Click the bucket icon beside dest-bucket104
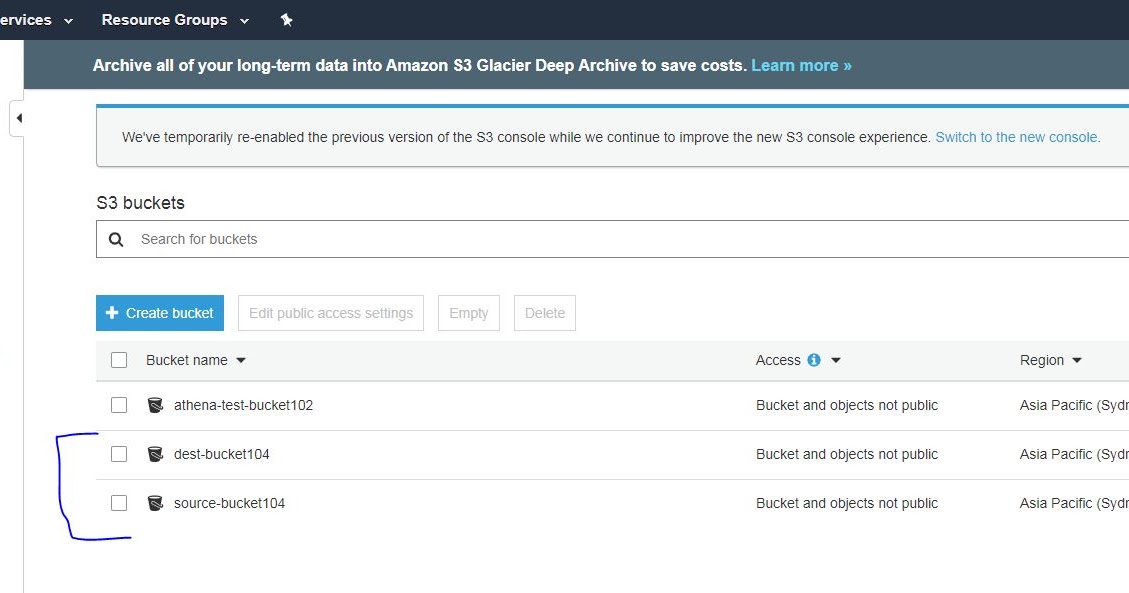This screenshot has width=1129, height=593. click(155, 453)
